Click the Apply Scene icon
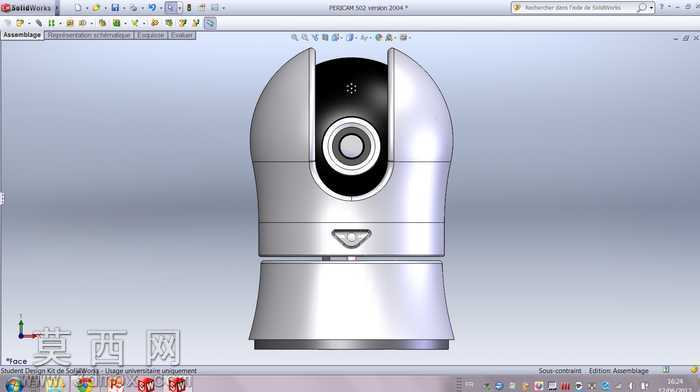 [x=390, y=38]
